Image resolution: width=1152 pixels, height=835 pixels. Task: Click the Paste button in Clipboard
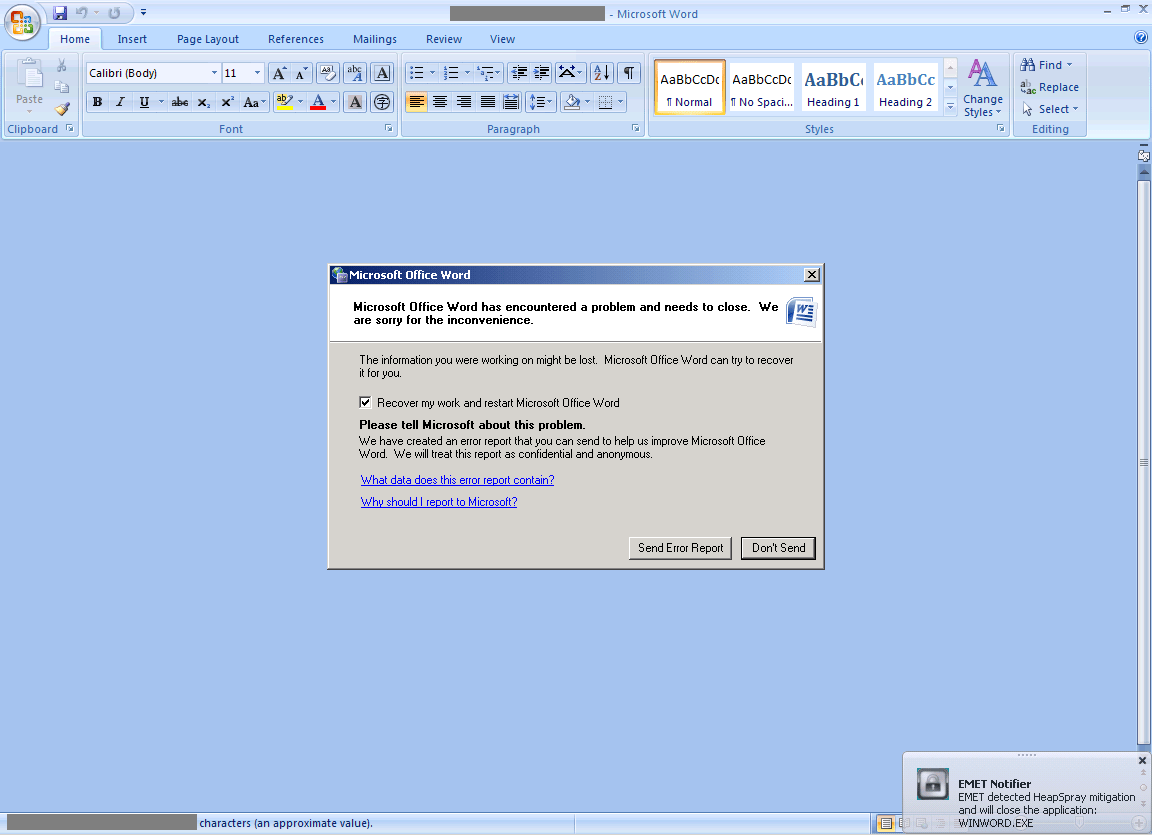pyautogui.click(x=29, y=85)
